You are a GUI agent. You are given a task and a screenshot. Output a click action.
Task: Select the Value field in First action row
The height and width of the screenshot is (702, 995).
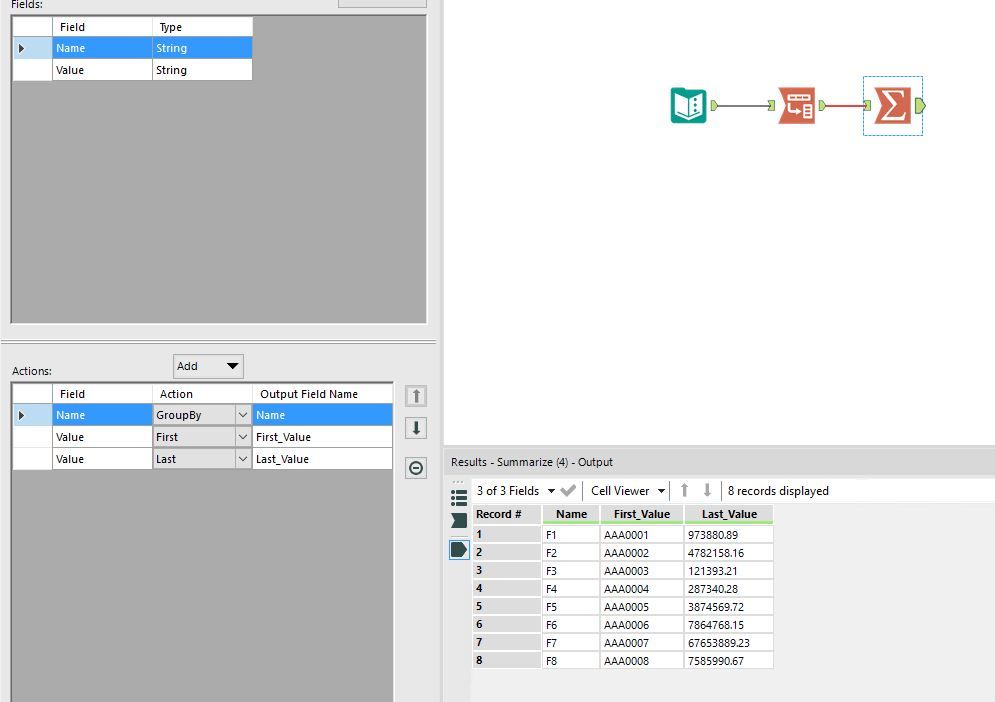pyautogui.click(x=102, y=437)
